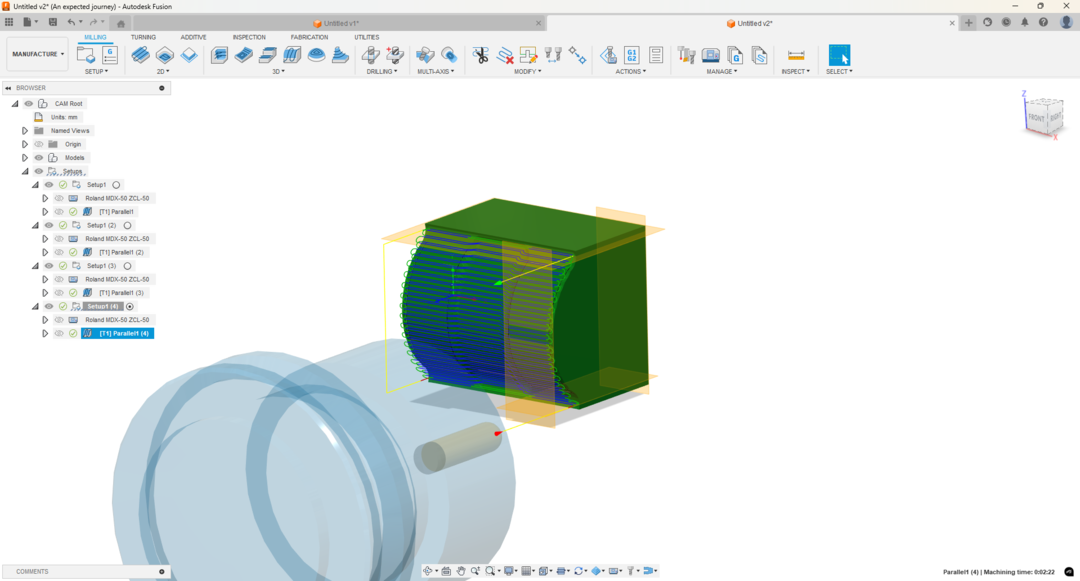The height and width of the screenshot is (581, 1080).
Task: Click the Multi-Axis Contour tool
Action: (449, 55)
